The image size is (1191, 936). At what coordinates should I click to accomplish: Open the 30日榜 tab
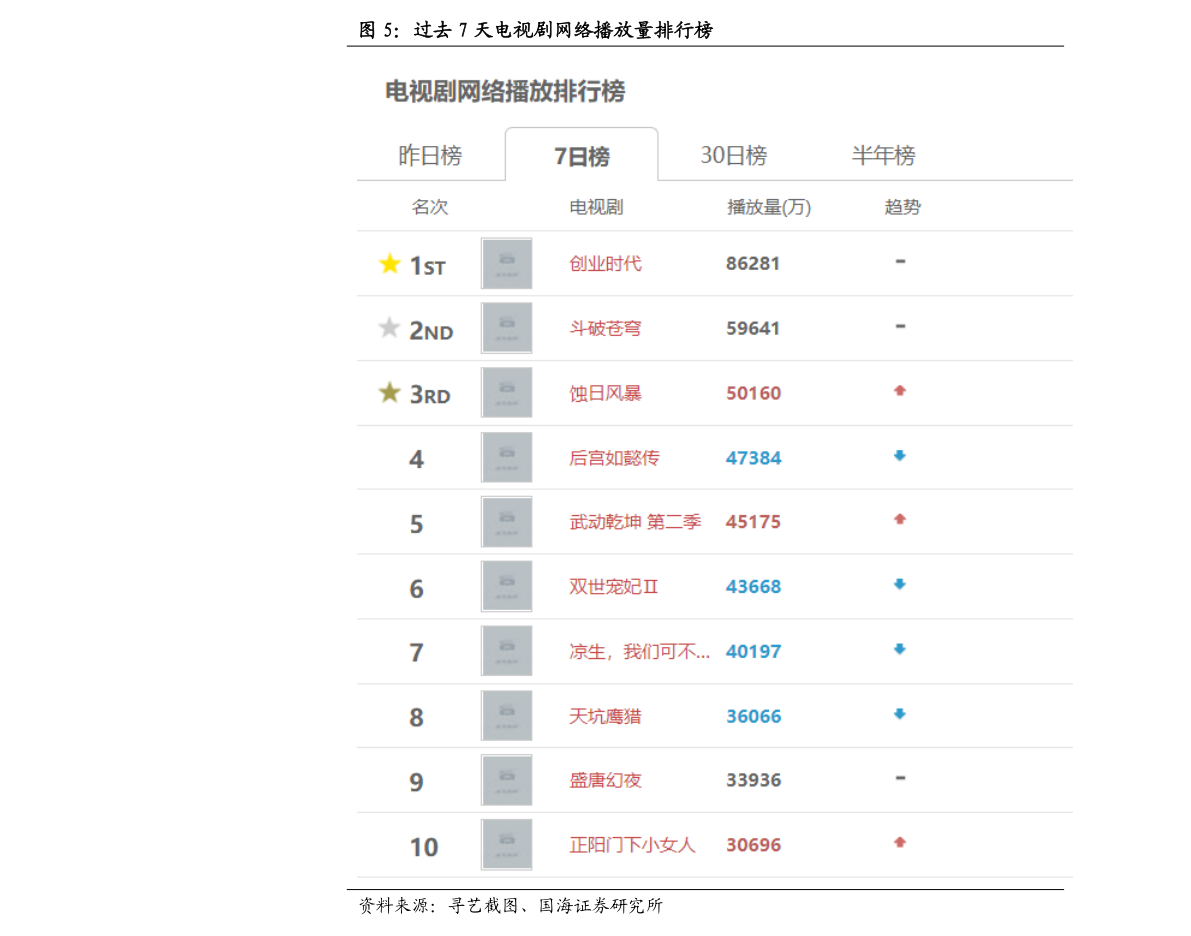733,156
